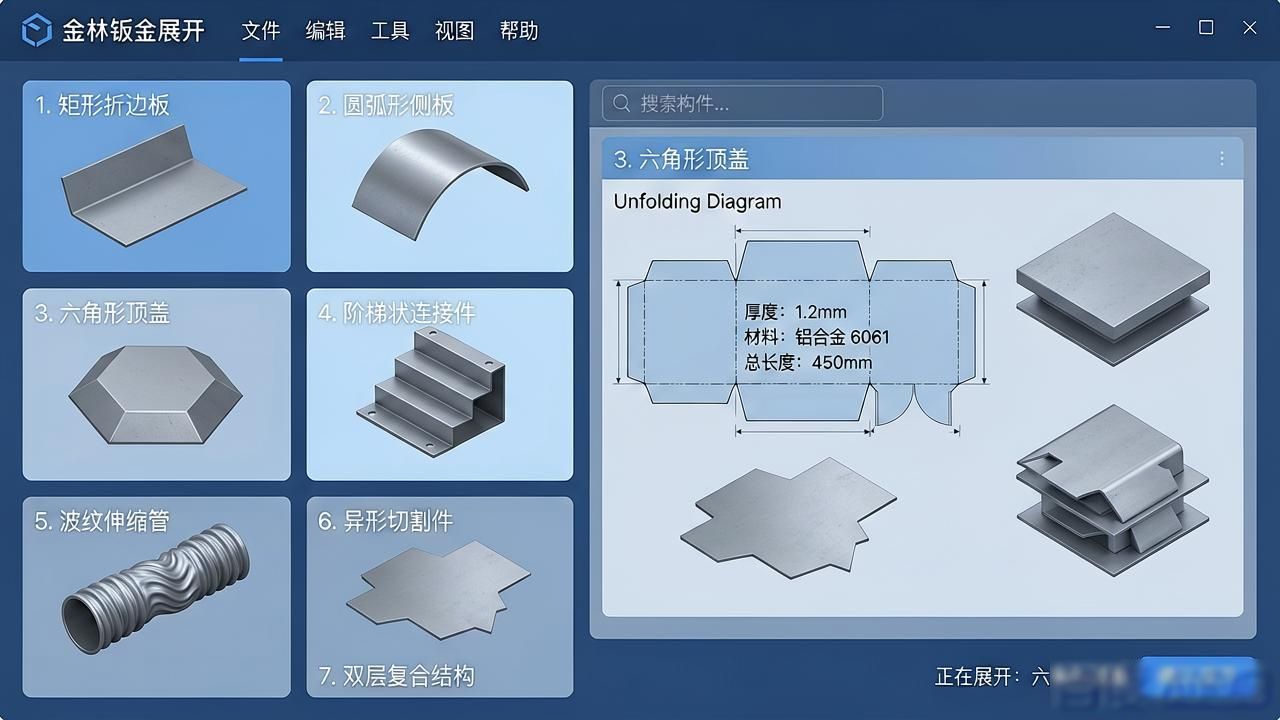Open the three-dot options menu of 3. 六角形顶盖 panel
Image resolution: width=1280 pixels, height=720 pixels.
click(1221, 159)
